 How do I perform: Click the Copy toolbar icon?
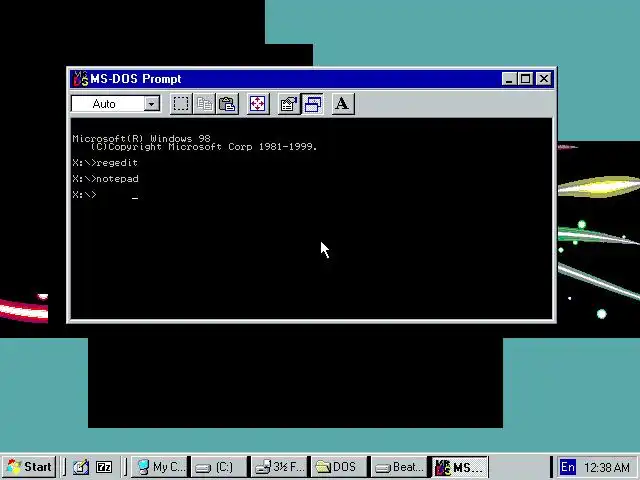tap(204, 104)
